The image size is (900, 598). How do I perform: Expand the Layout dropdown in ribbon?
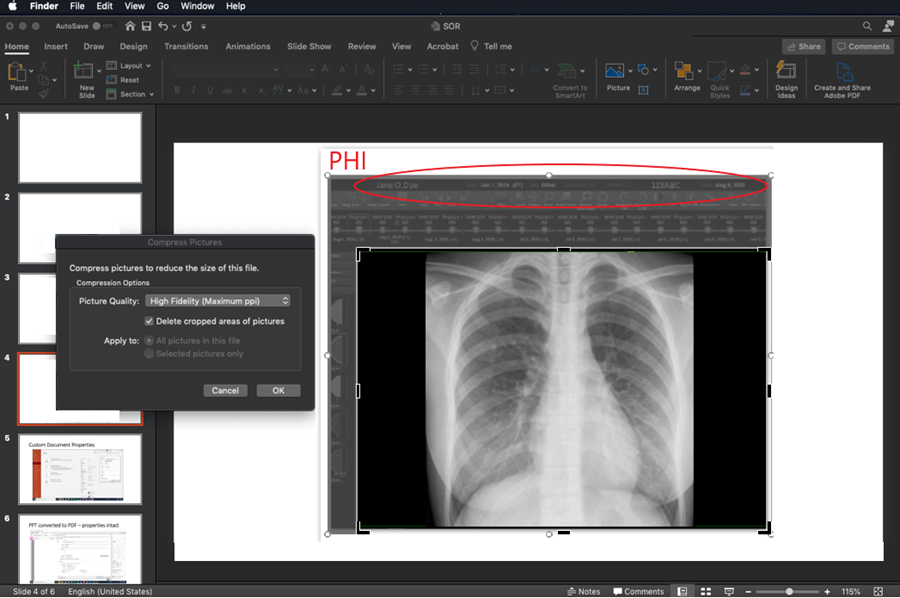point(135,66)
